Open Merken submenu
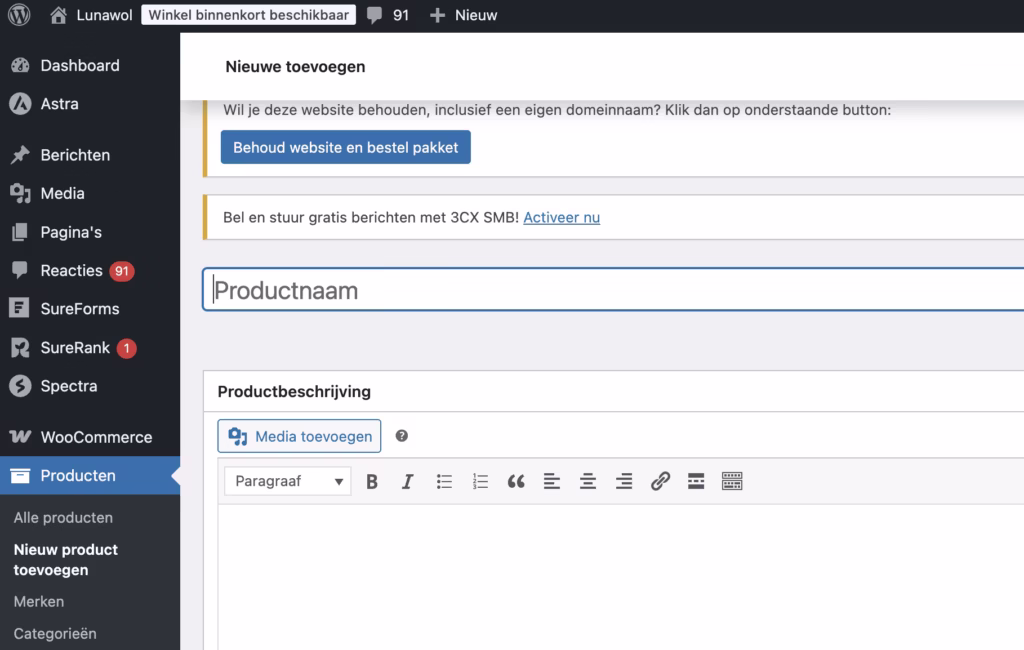1024x650 pixels. [39, 602]
